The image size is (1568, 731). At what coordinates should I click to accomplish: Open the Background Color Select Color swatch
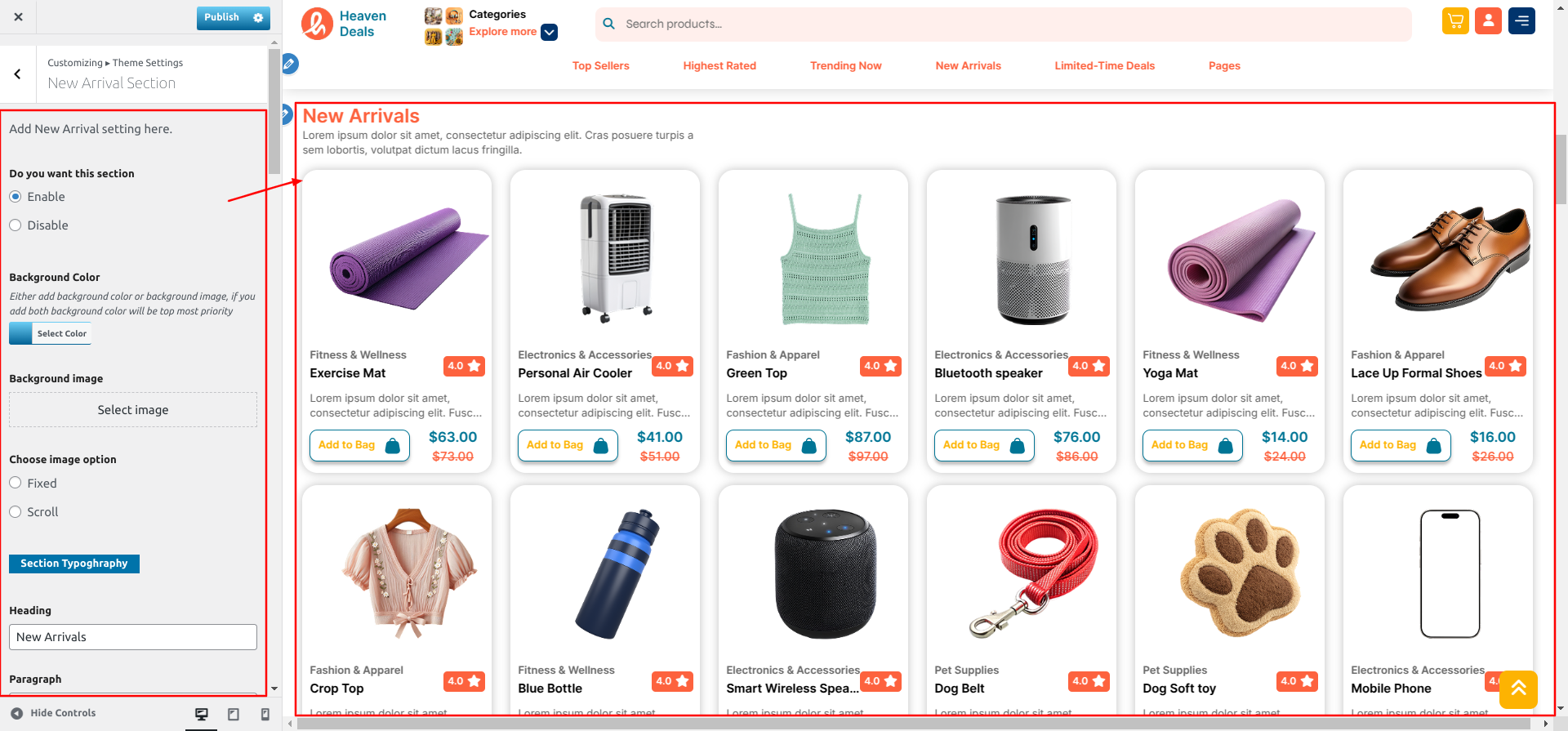point(50,333)
